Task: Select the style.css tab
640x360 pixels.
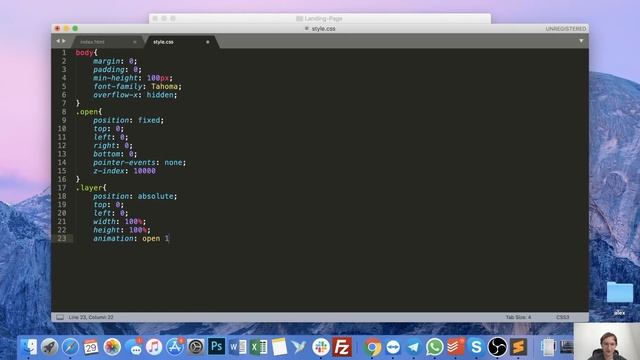Action: [163, 42]
